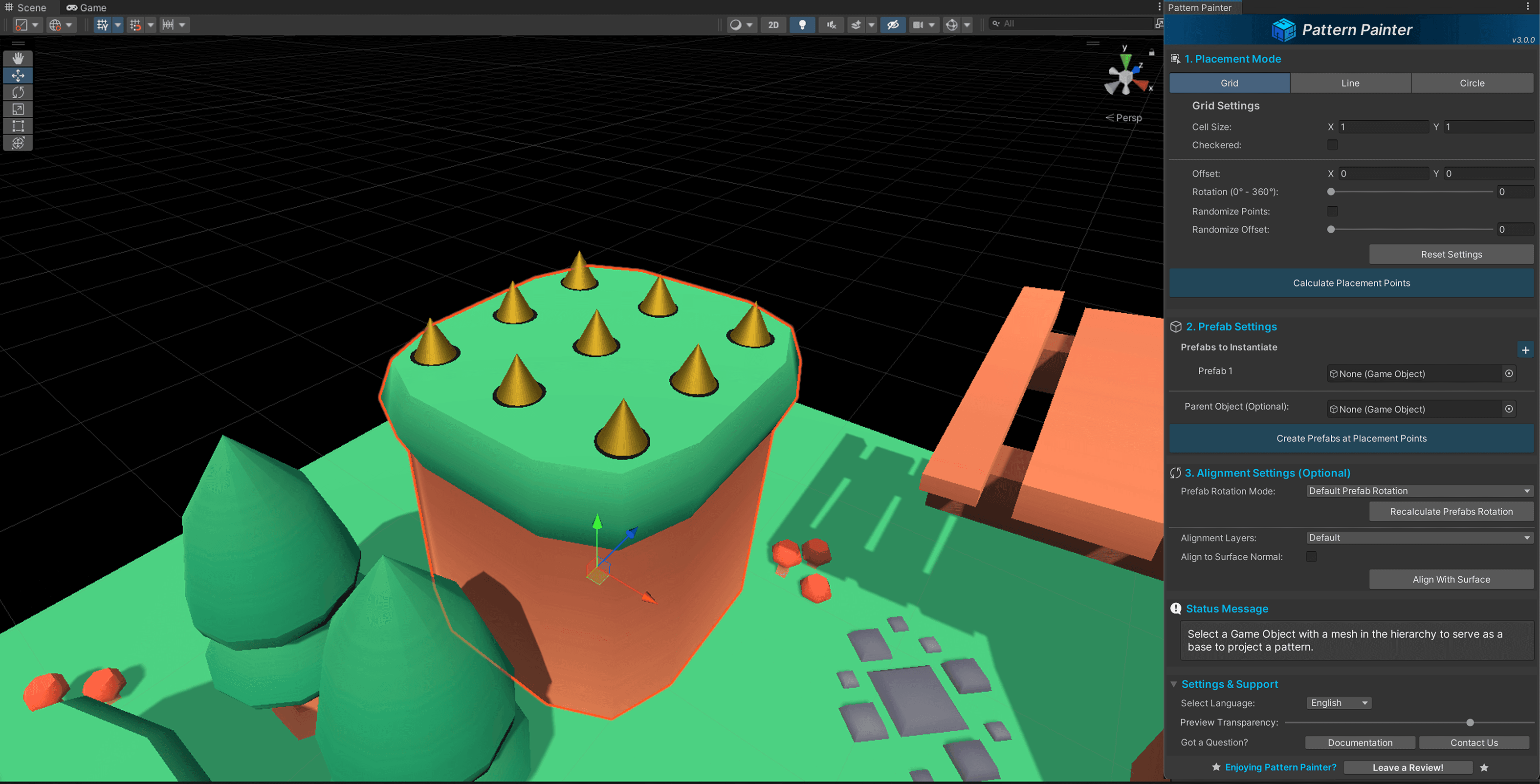Open Select Language dropdown
This screenshot has width=1540, height=784.
1339,703
